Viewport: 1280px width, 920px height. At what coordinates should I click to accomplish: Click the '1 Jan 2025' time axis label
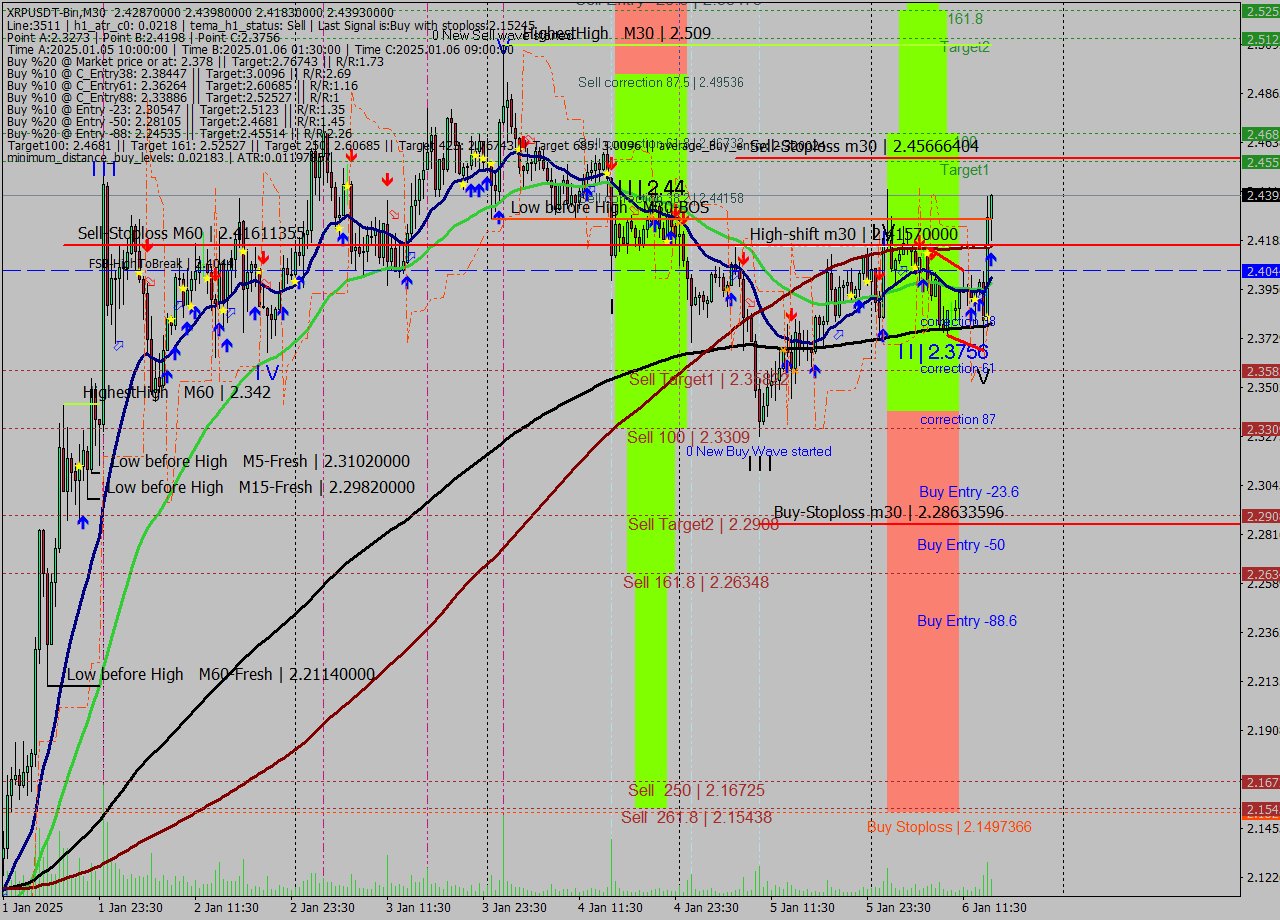pyautogui.click(x=34, y=908)
